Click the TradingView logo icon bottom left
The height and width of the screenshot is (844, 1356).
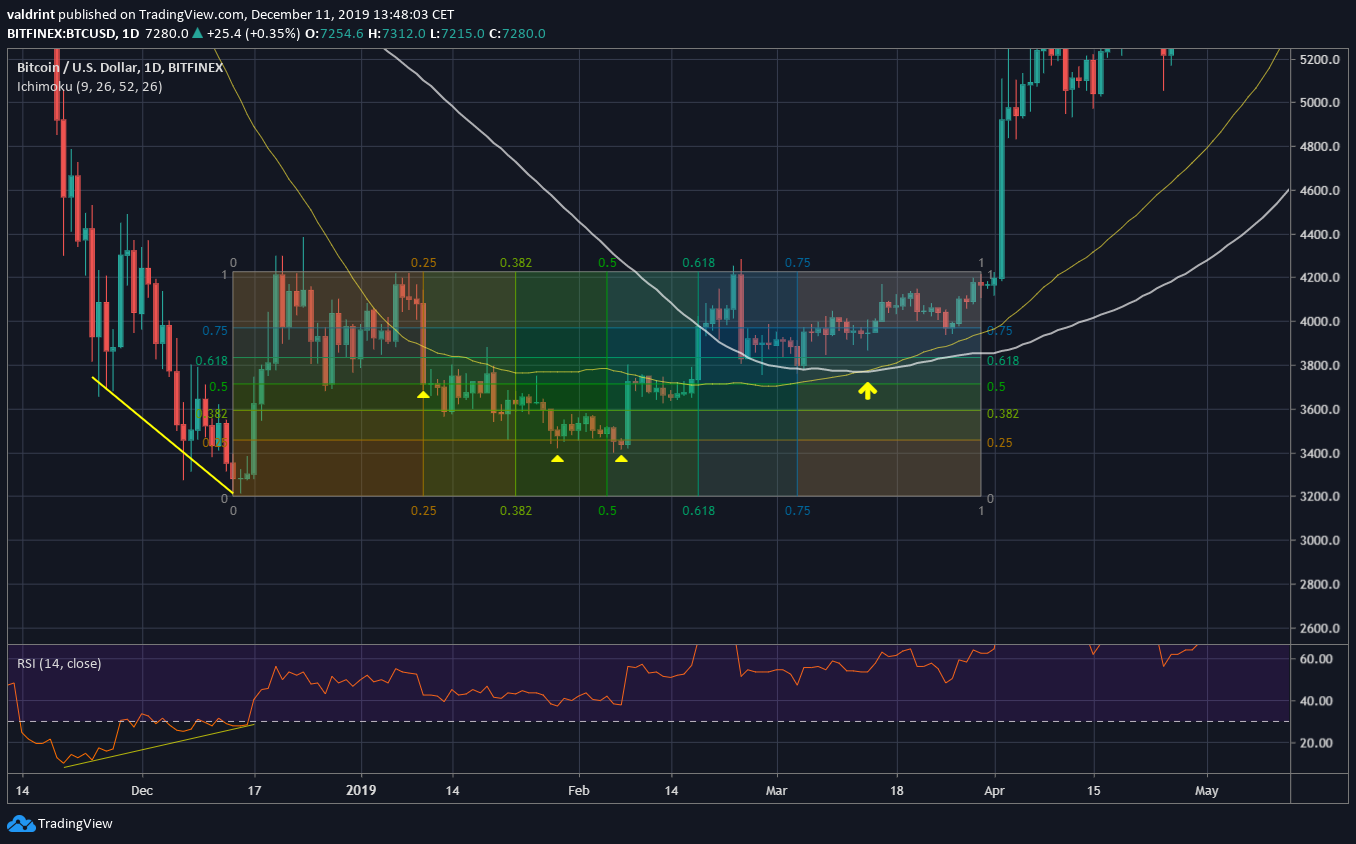pyautogui.click(x=19, y=823)
